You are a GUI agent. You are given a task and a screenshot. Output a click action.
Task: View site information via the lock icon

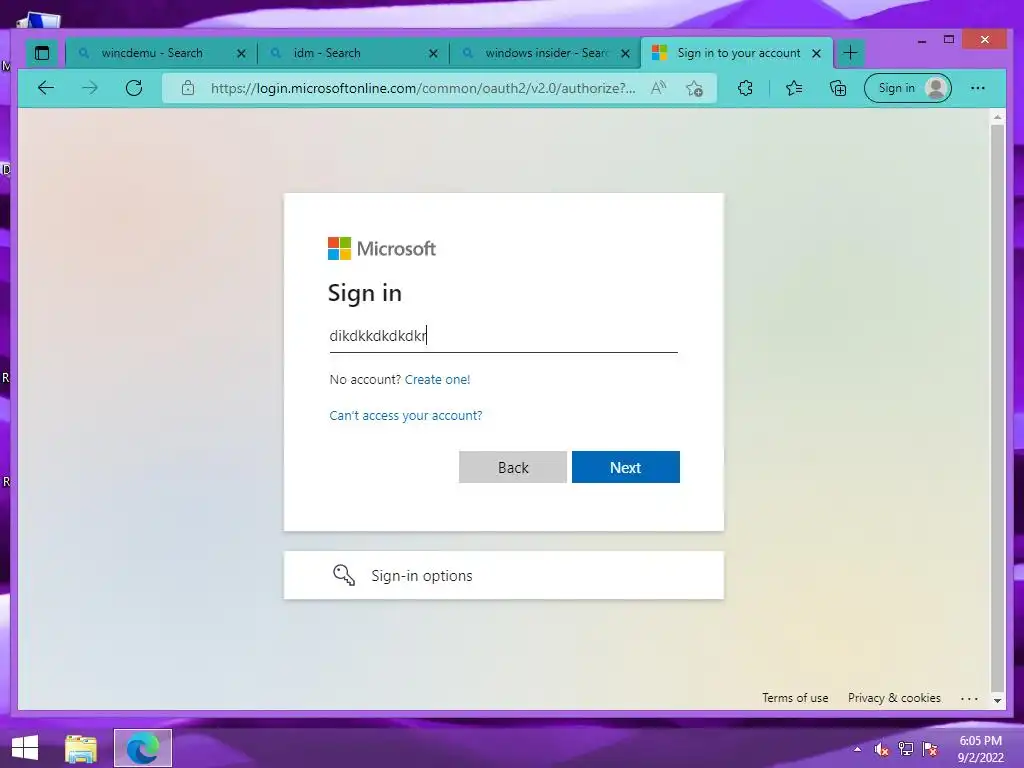[x=188, y=88]
